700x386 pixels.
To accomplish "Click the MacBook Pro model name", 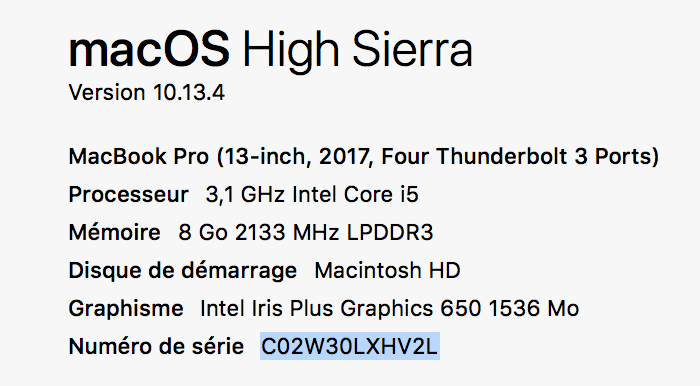I will click(x=138, y=157).
